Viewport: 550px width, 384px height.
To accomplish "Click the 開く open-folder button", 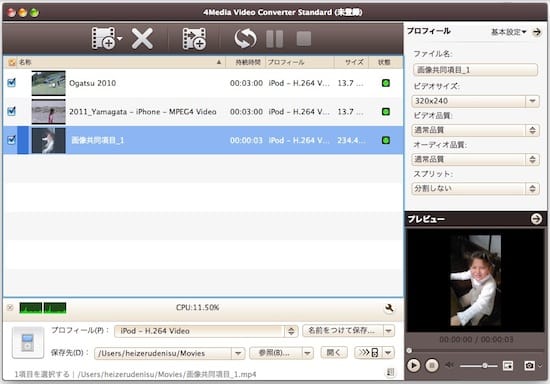I will pos(334,352).
